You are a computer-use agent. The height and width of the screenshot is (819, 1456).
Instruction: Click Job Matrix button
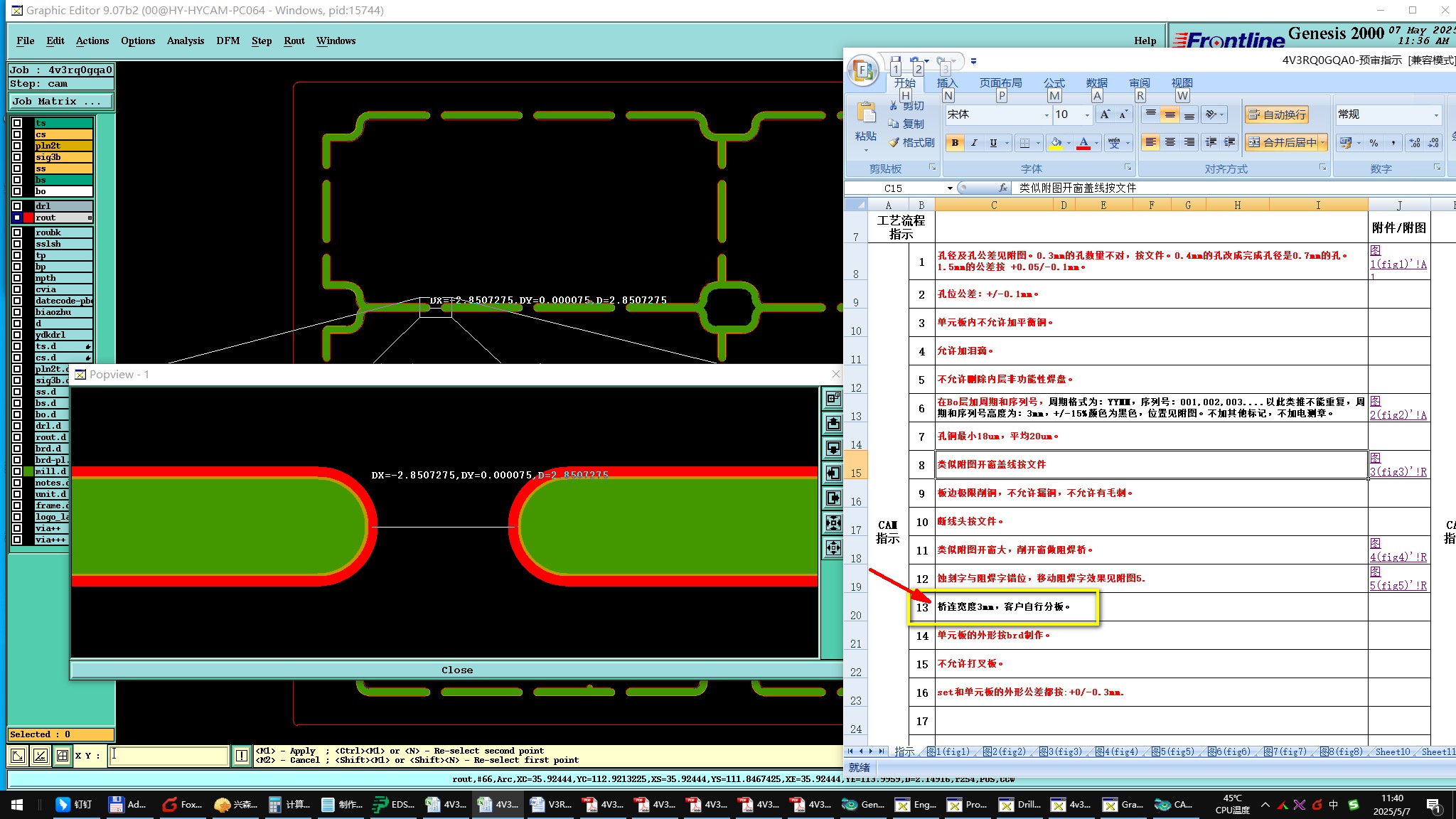pos(60,102)
